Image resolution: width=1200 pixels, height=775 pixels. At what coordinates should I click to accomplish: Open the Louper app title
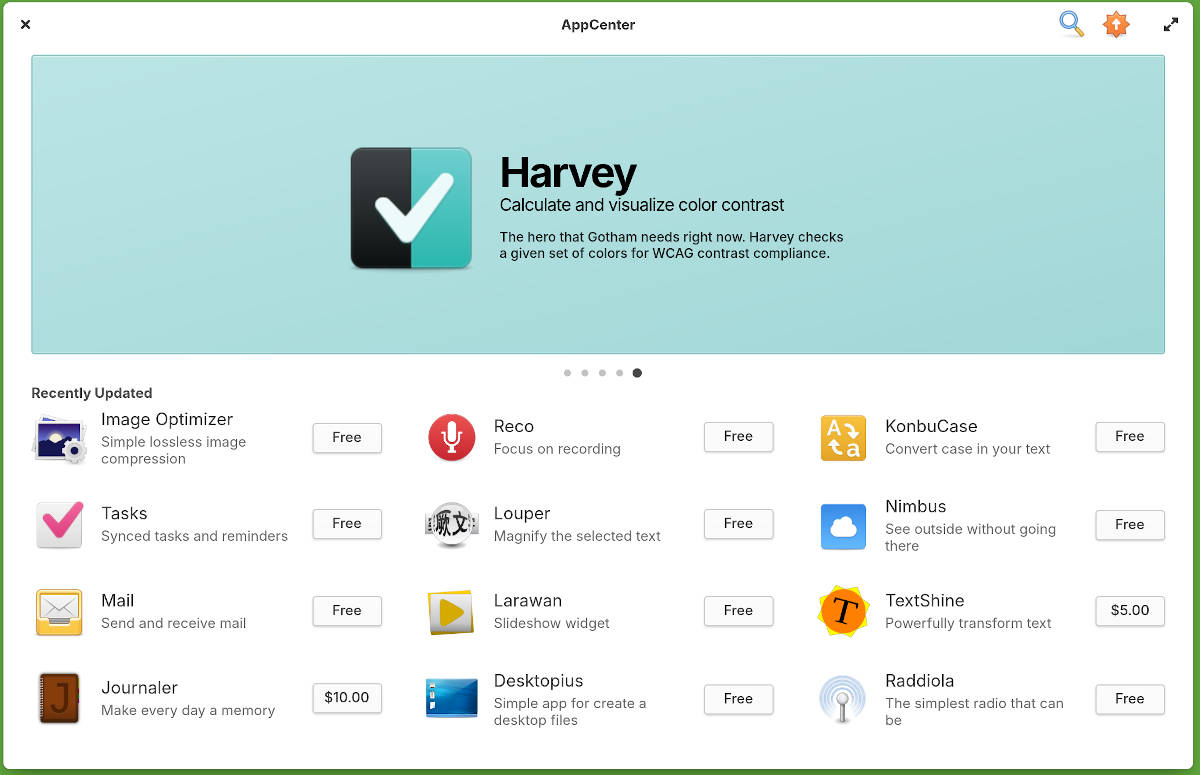click(x=522, y=513)
